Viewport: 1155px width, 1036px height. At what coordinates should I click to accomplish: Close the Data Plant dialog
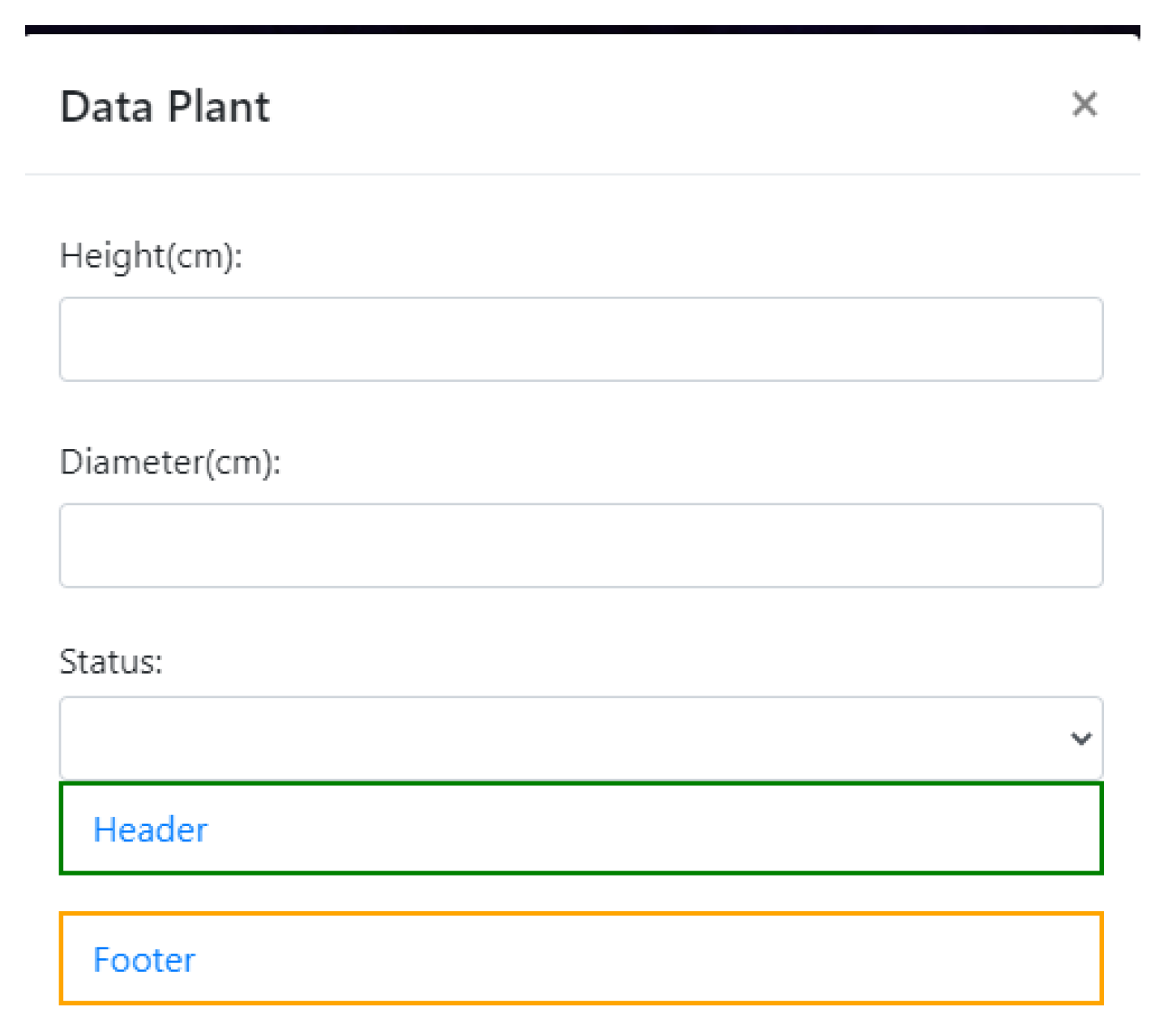pyautogui.click(x=1084, y=105)
